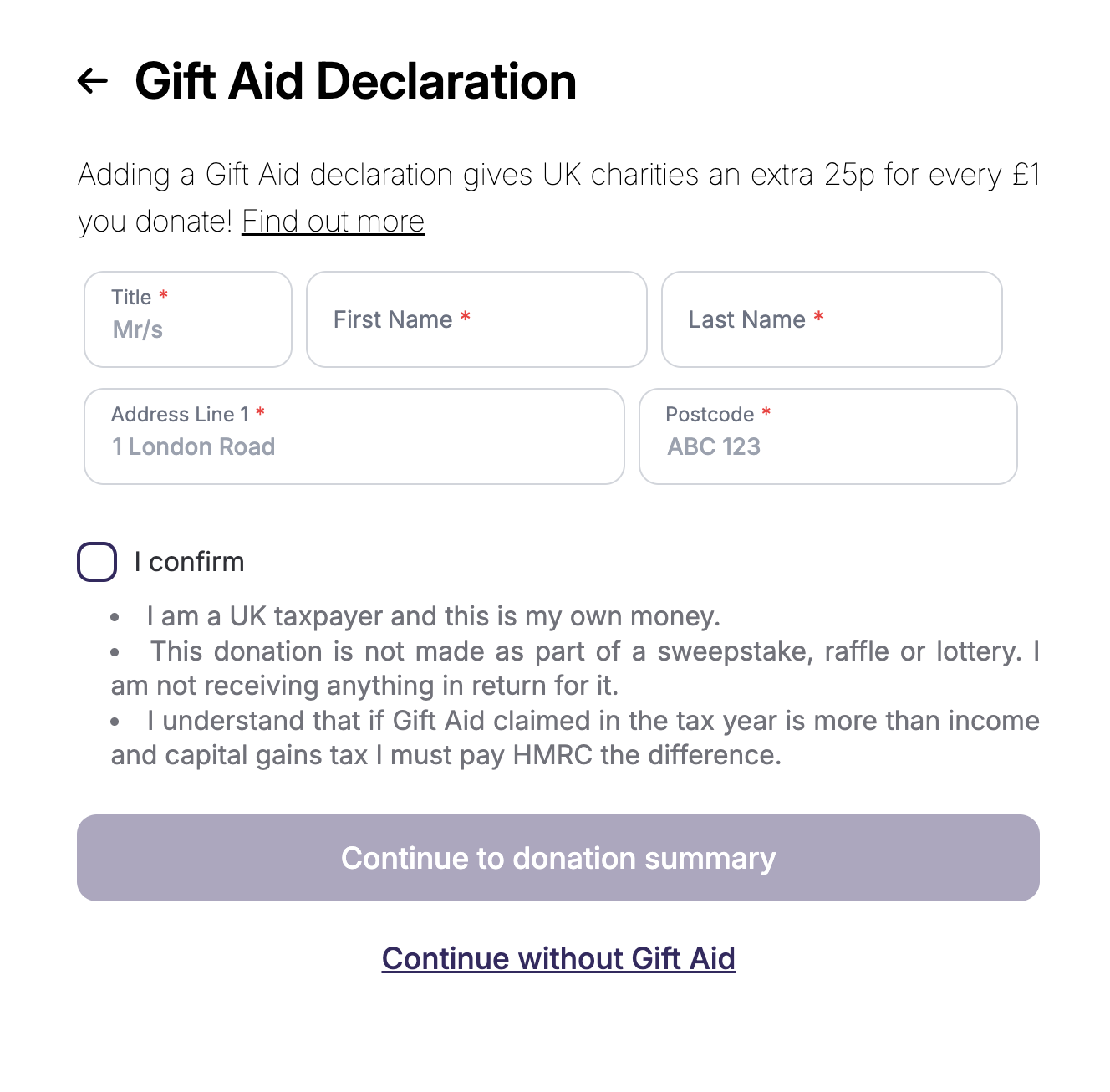Choose Continue without Gift Aid link
Viewport: 1110px width, 1092px height.
coord(558,958)
